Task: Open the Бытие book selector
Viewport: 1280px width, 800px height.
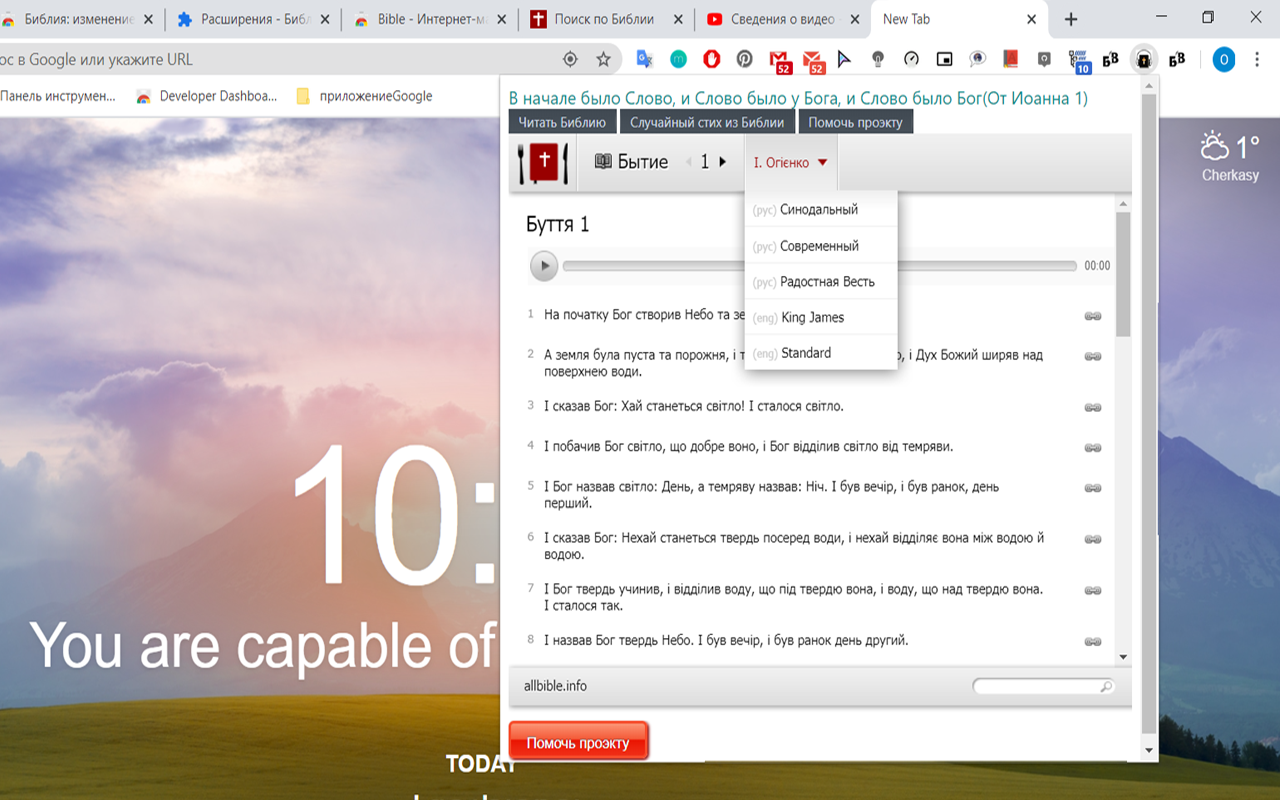Action: pos(631,162)
